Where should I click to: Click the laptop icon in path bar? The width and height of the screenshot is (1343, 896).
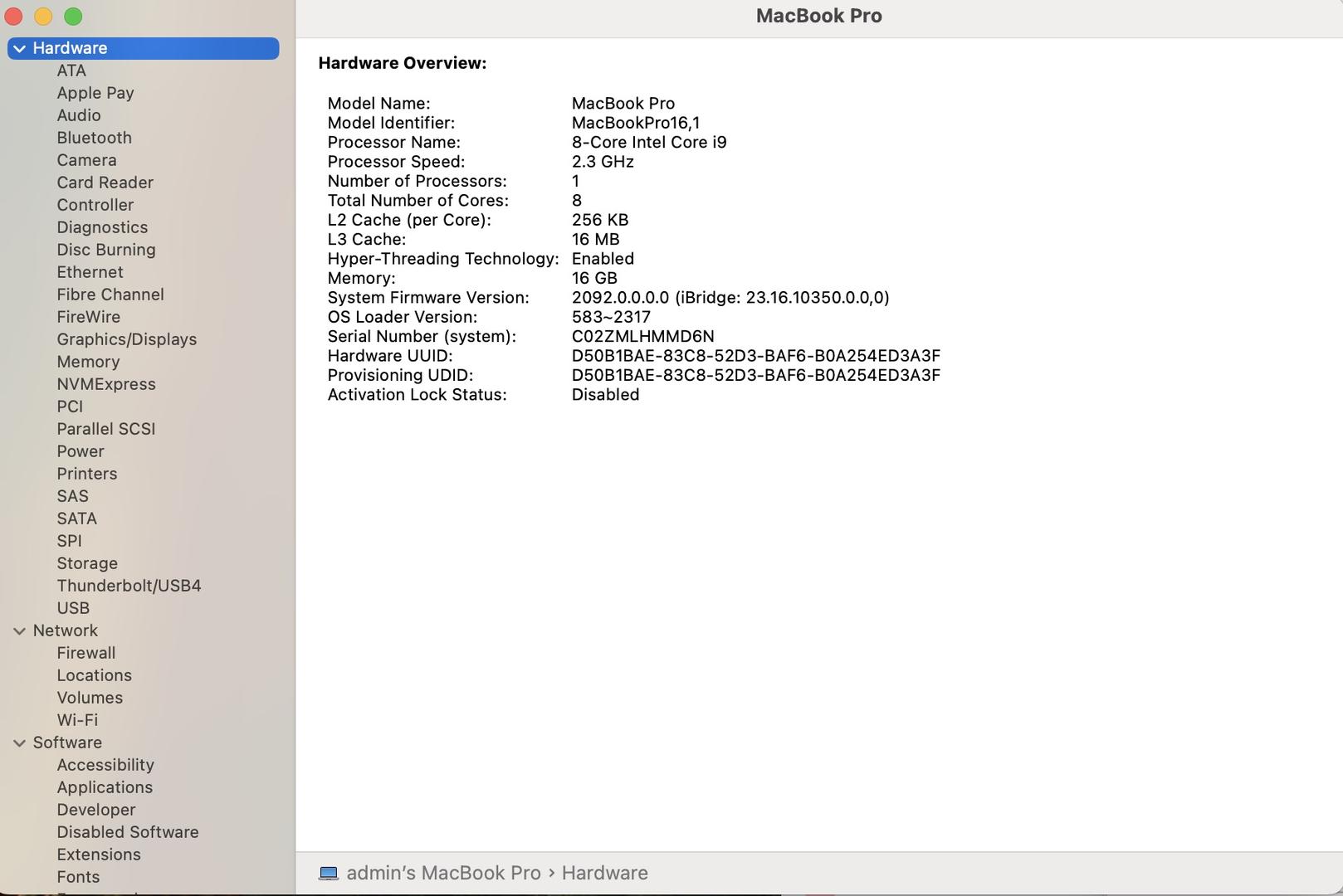coord(329,874)
